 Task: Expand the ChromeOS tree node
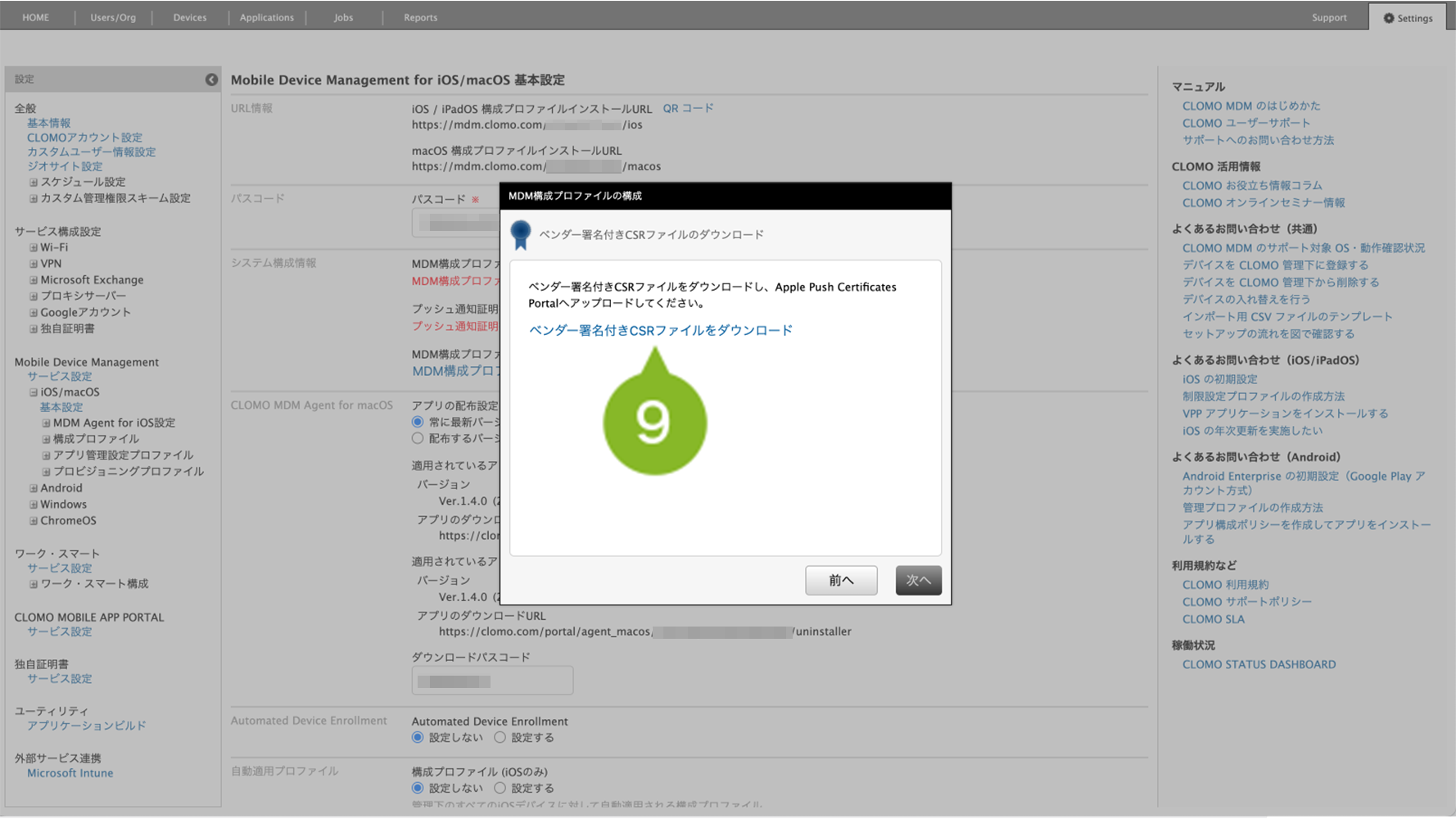[34, 521]
